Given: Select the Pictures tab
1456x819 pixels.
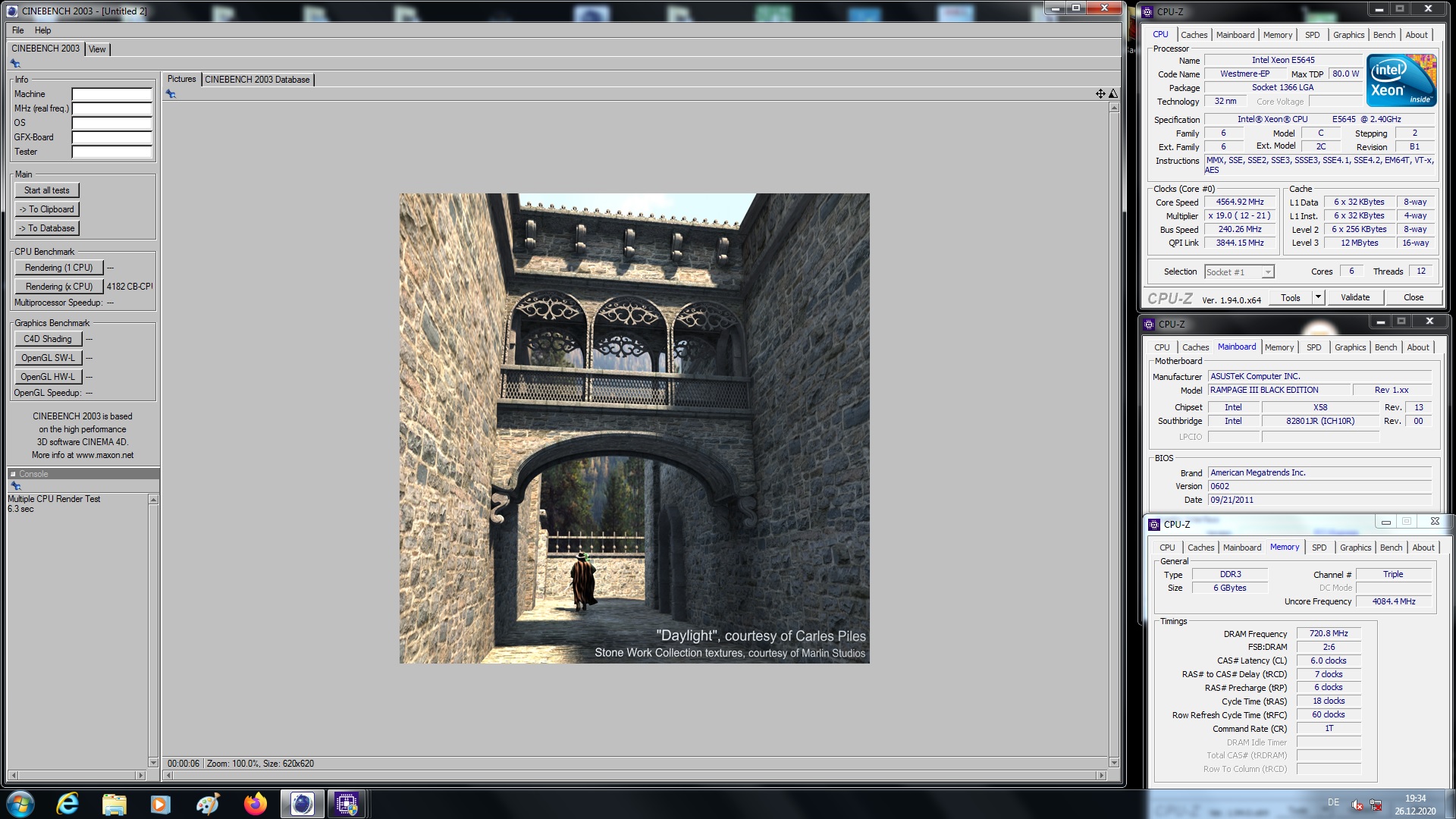Looking at the screenshot, I should 181,79.
